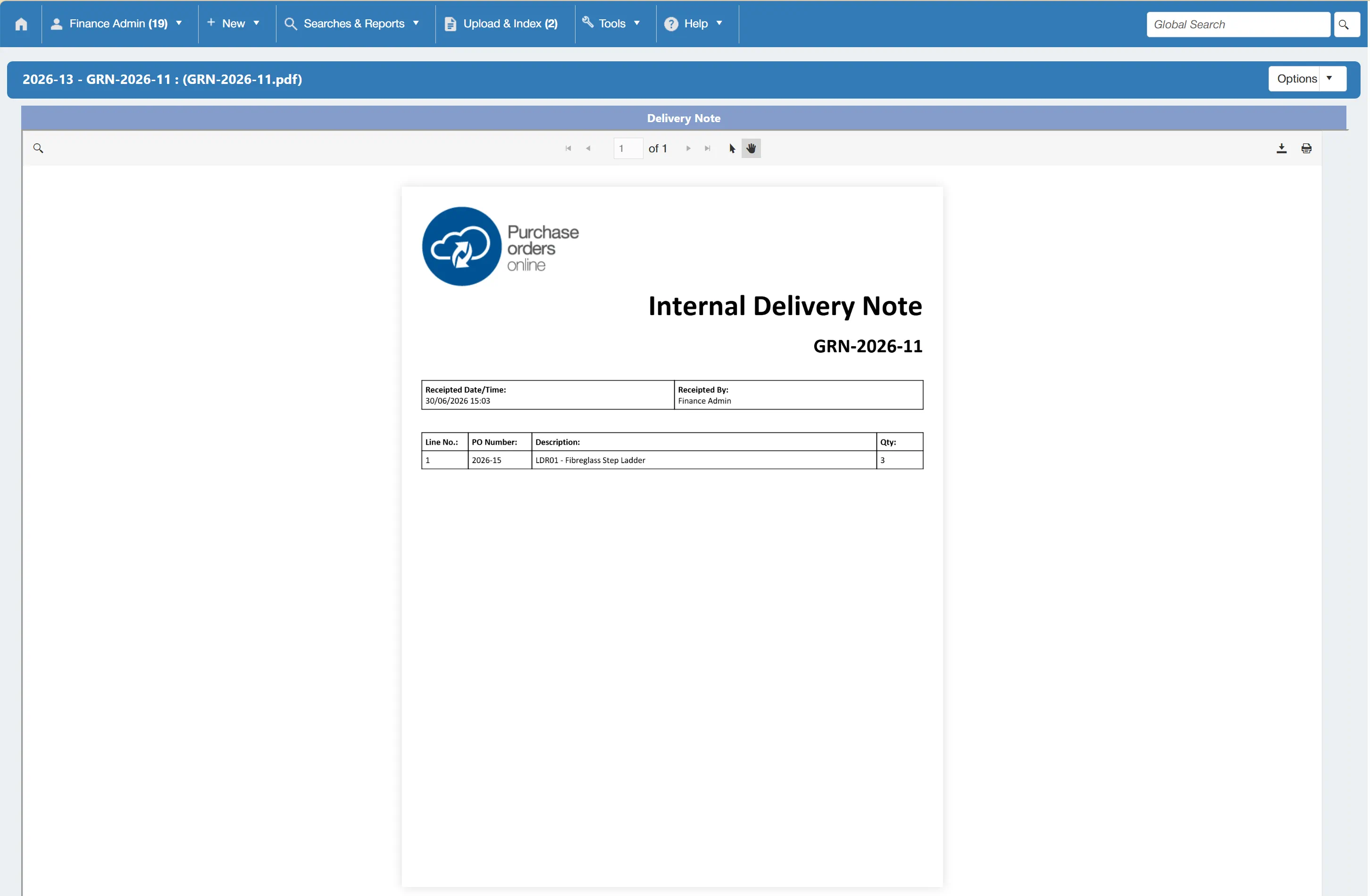Go to previous PDF page
This screenshot has width=1370, height=896.
(588, 149)
